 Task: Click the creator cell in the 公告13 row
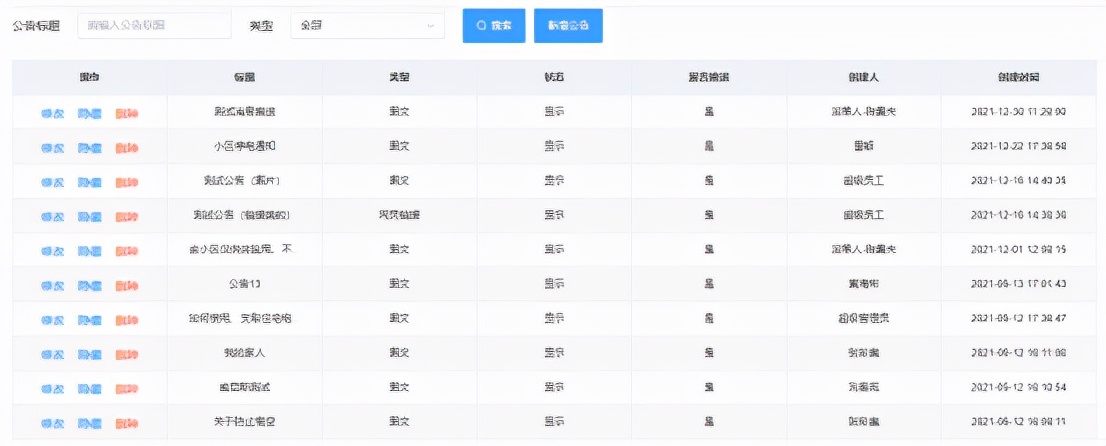(x=863, y=284)
